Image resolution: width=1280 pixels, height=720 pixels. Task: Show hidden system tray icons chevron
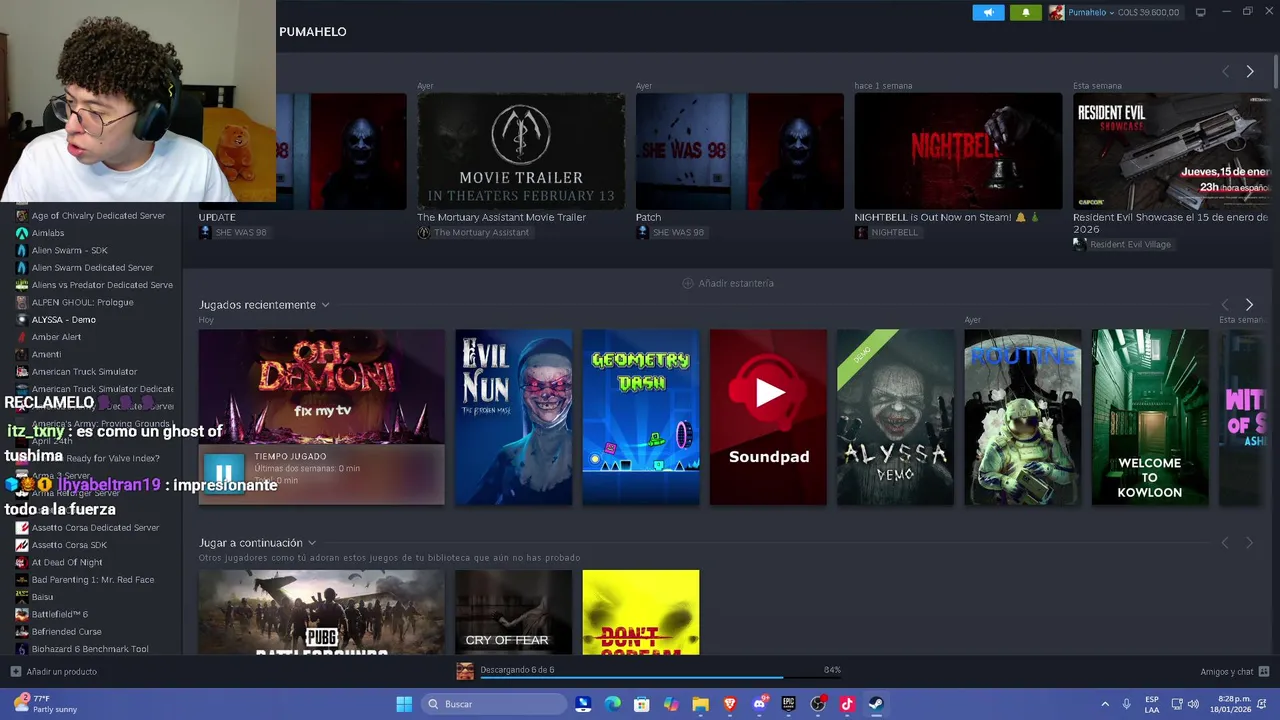[x=1105, y=704]
